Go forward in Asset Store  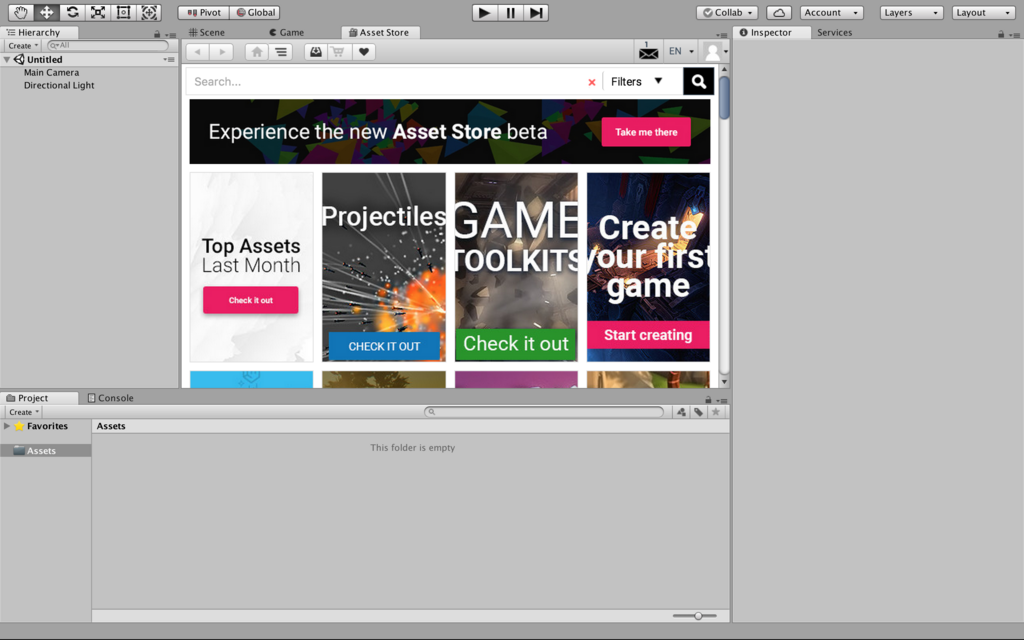tap(222, 52)
